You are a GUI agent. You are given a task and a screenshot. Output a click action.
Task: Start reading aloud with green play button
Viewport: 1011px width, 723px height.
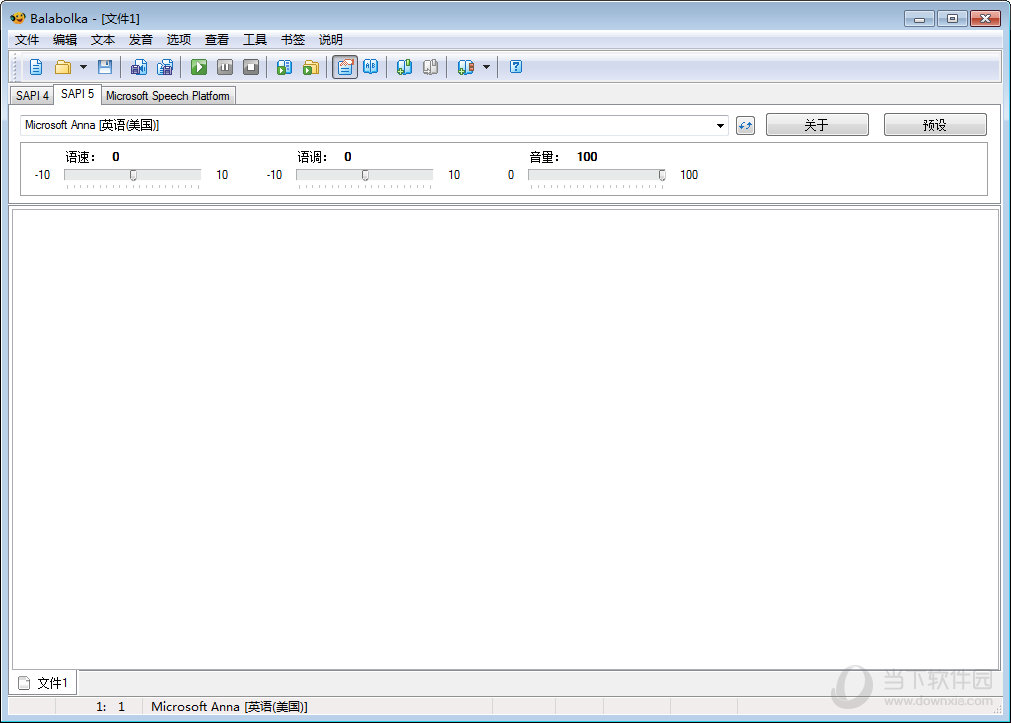199,67
